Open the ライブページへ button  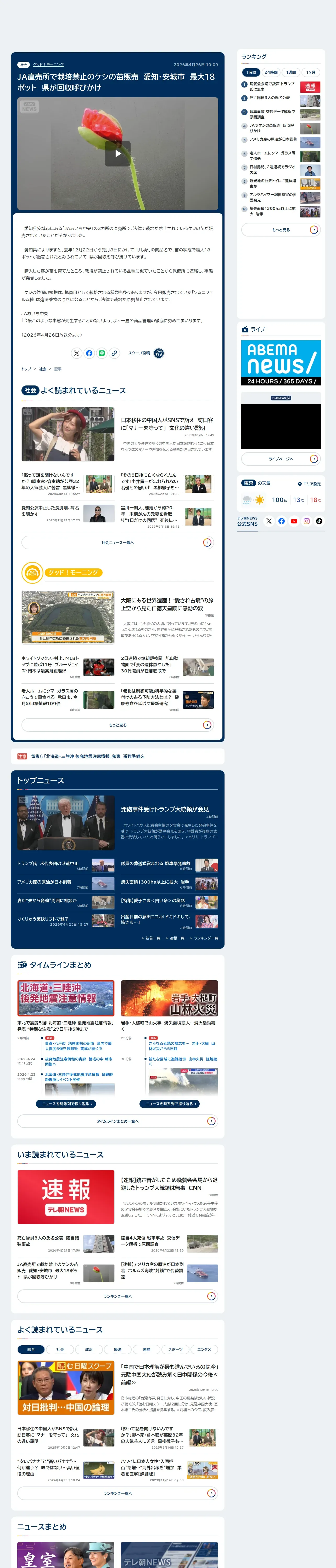[x=281, y=459]
